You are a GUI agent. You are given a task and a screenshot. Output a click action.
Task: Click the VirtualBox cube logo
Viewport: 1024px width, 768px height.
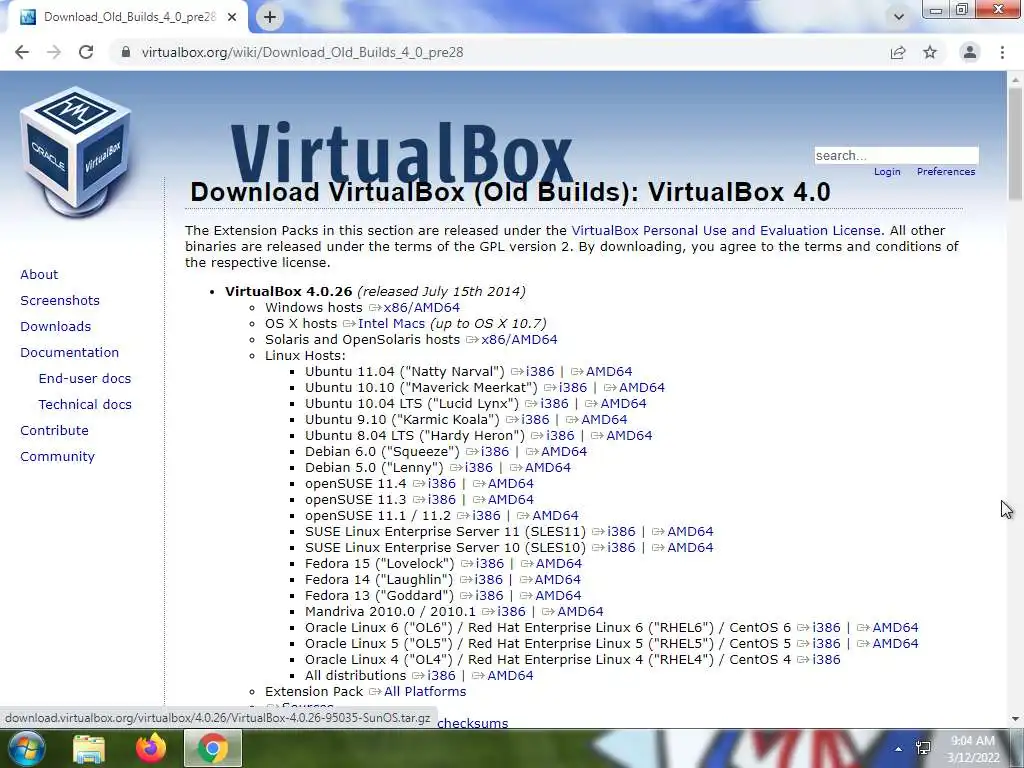[x=76, y=152]
